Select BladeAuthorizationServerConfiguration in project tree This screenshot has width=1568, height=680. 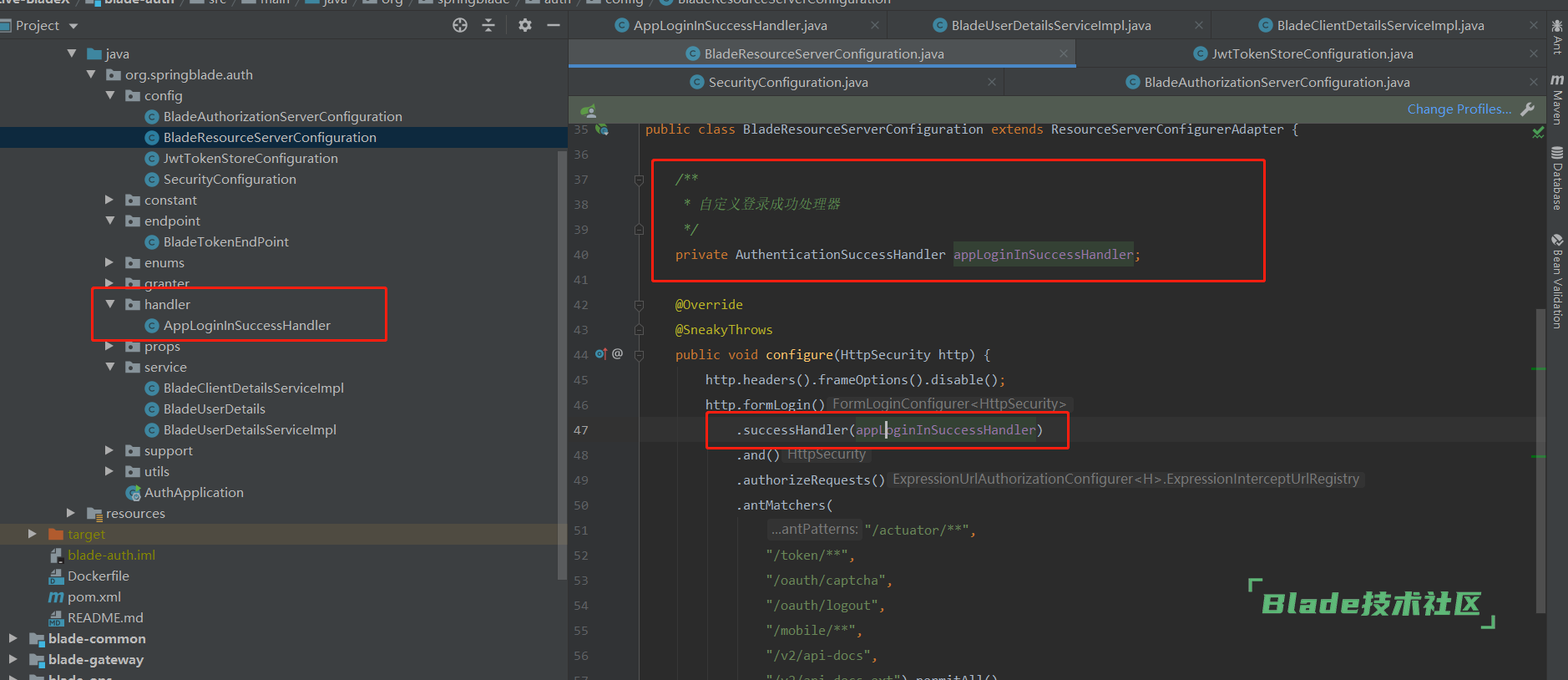(282, 116)
